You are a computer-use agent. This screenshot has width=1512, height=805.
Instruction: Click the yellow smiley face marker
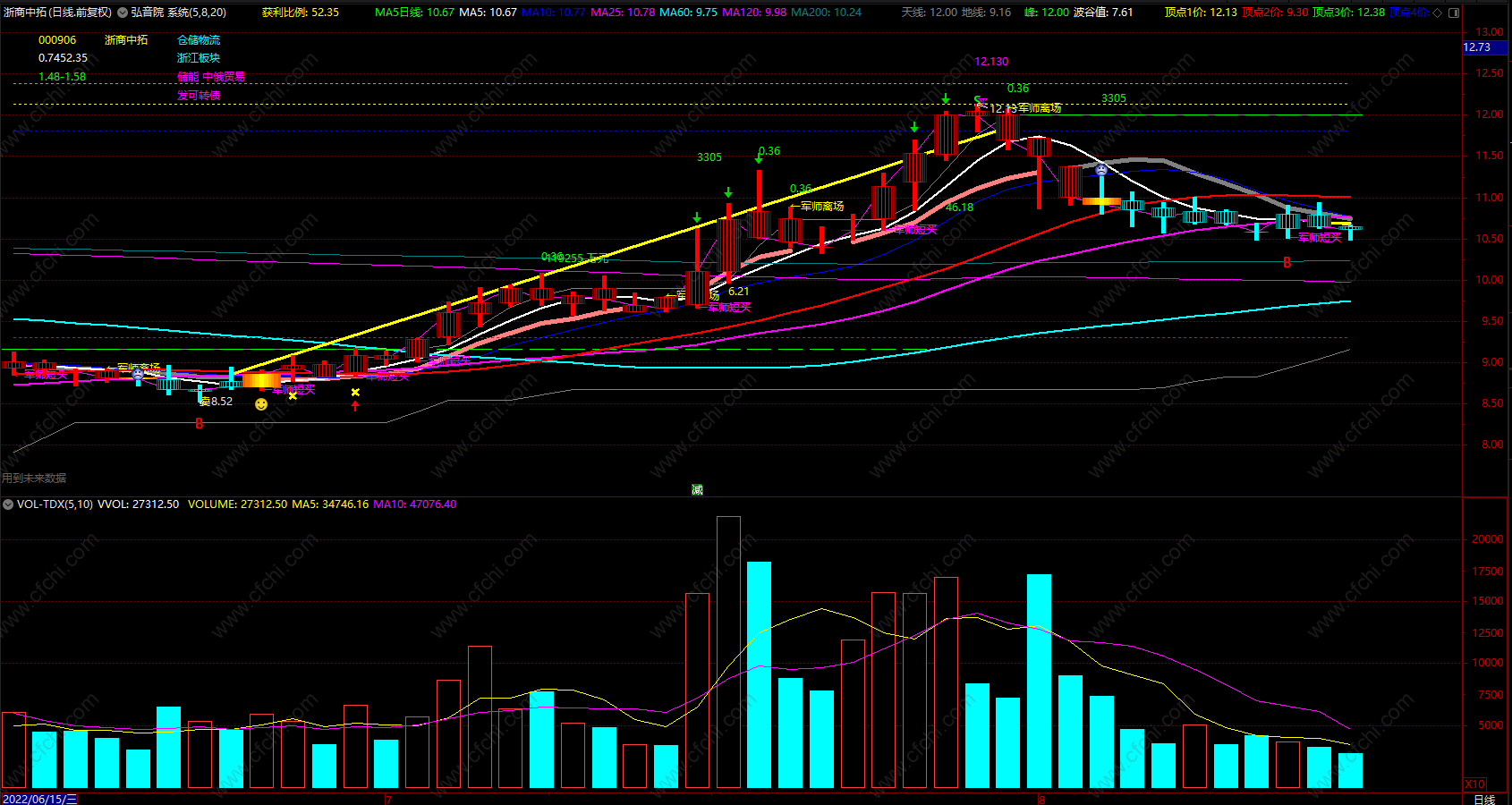[x=261, y=404]
